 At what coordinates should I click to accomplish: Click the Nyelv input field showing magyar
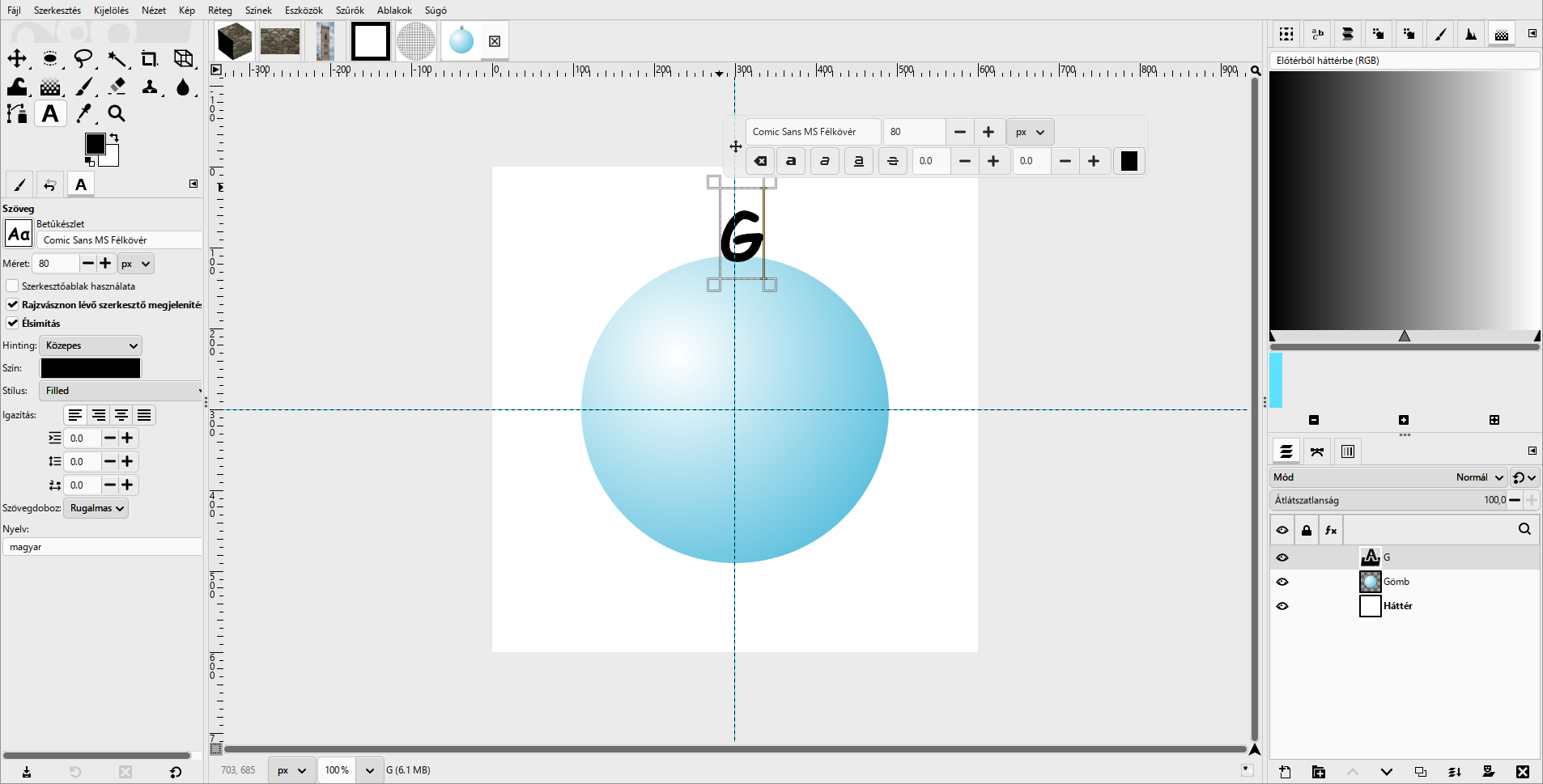tap(102, 547)
